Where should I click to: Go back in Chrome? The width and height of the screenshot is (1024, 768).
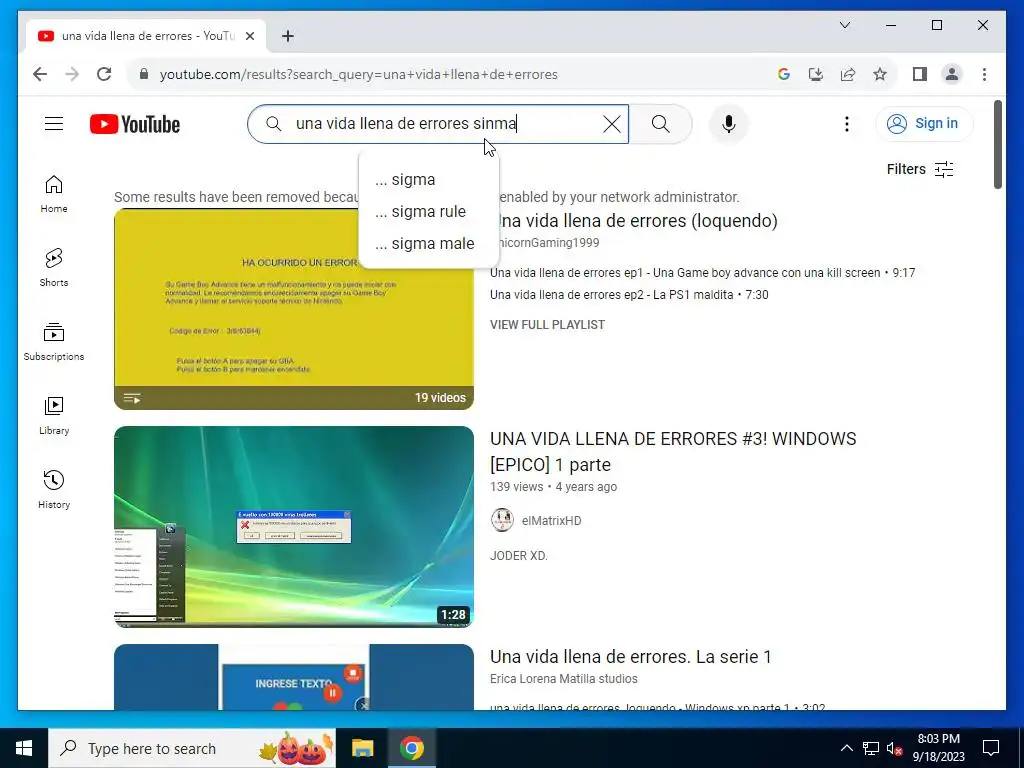tap(40, 74)
